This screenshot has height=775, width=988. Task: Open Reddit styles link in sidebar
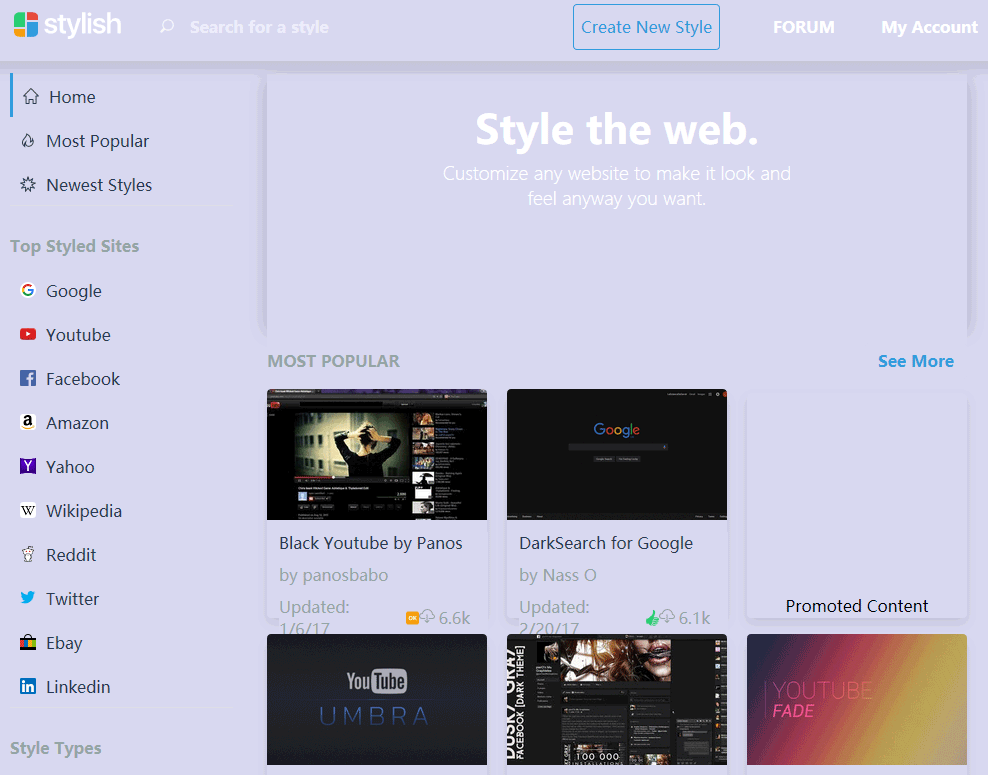point(71,555)
